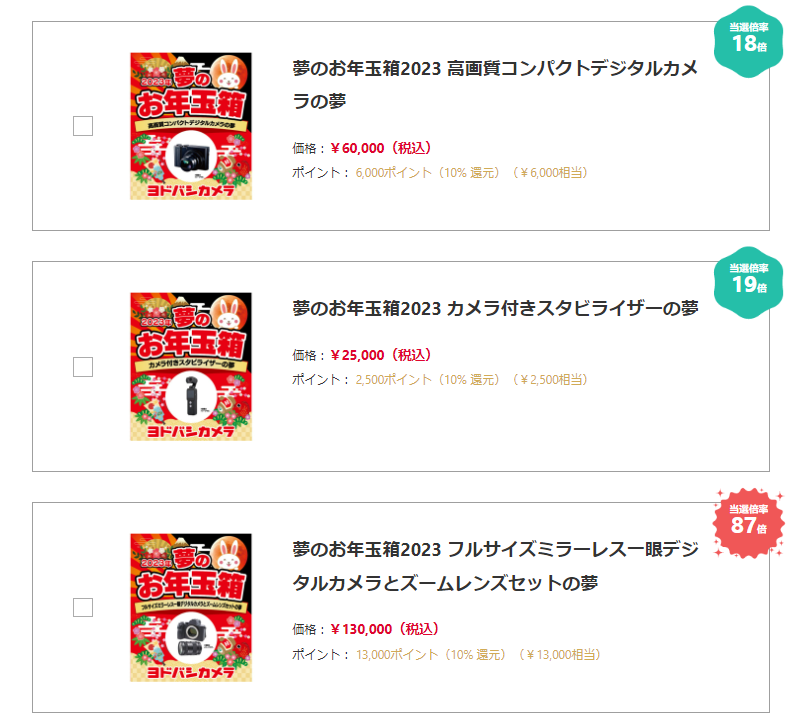The width and height of the screenshot is (792, 723).
Task: Check the compact digital camera box checkbox
Action: 83,126
